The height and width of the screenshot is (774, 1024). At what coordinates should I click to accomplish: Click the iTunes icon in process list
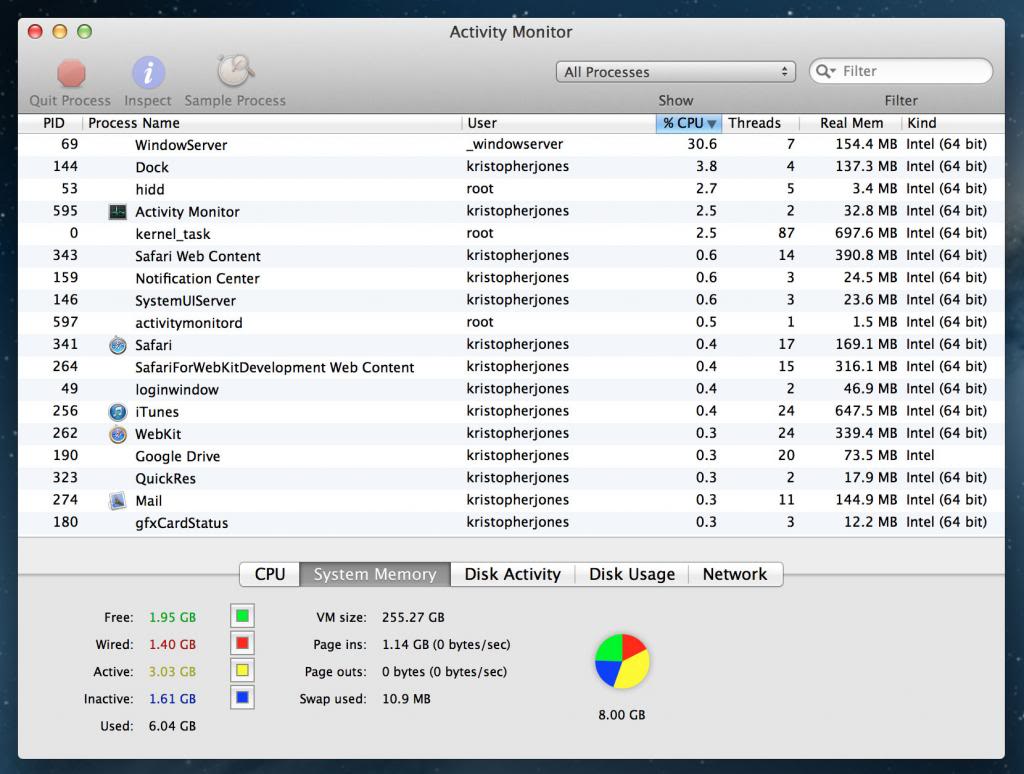[118, 411]
